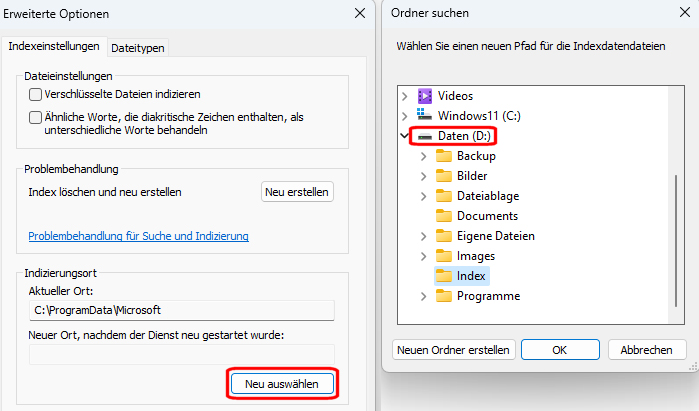This screenshot has height=411, width=699.
Task: Click Abbrechen in Ordner suchen dialog
Action: (646, 350)
